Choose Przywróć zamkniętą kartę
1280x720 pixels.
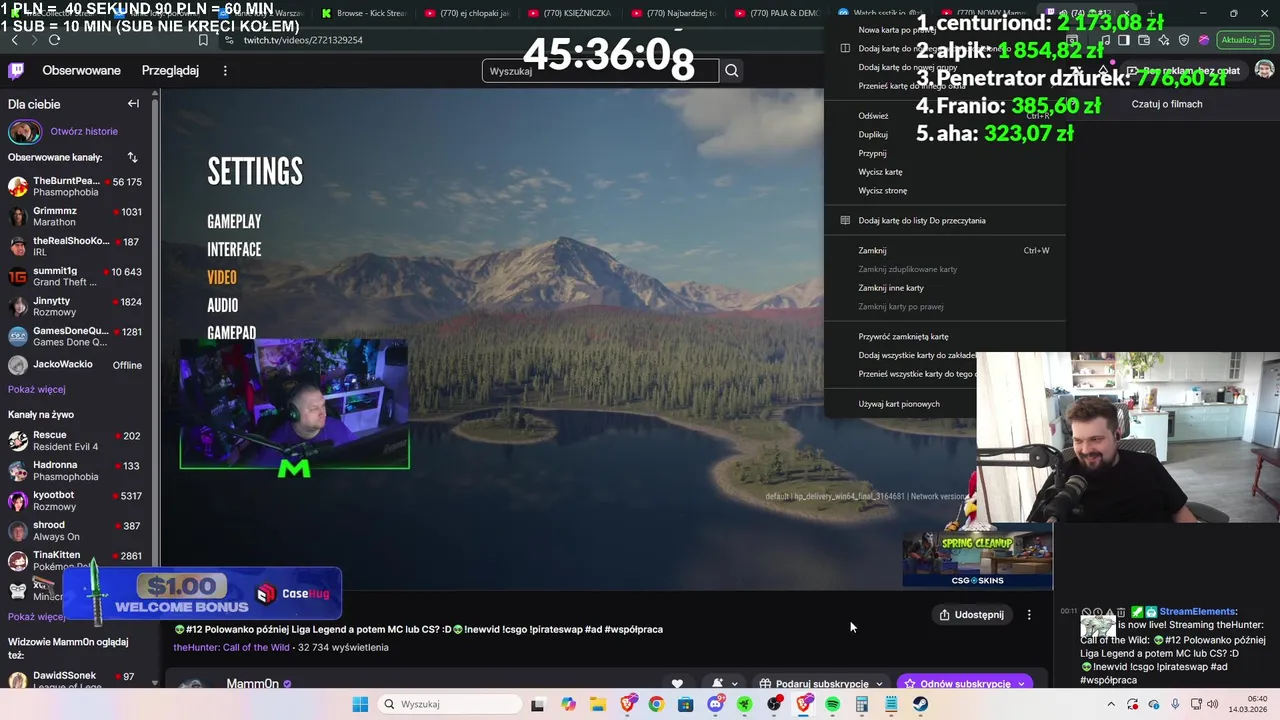click(903, 337)
